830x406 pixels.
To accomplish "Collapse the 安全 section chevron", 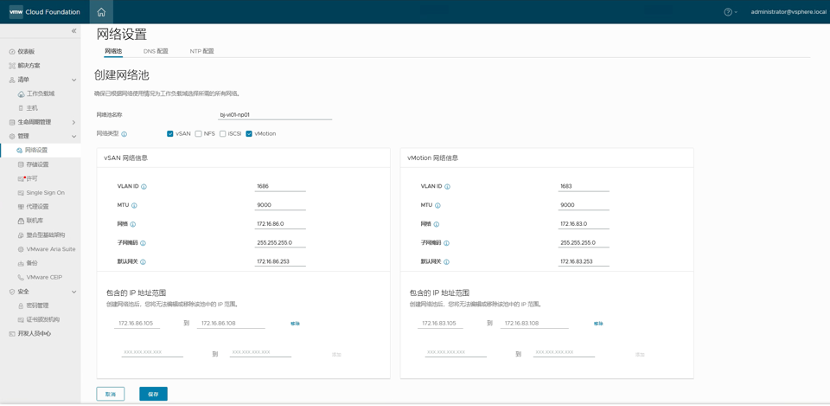I will click(74, 292).
